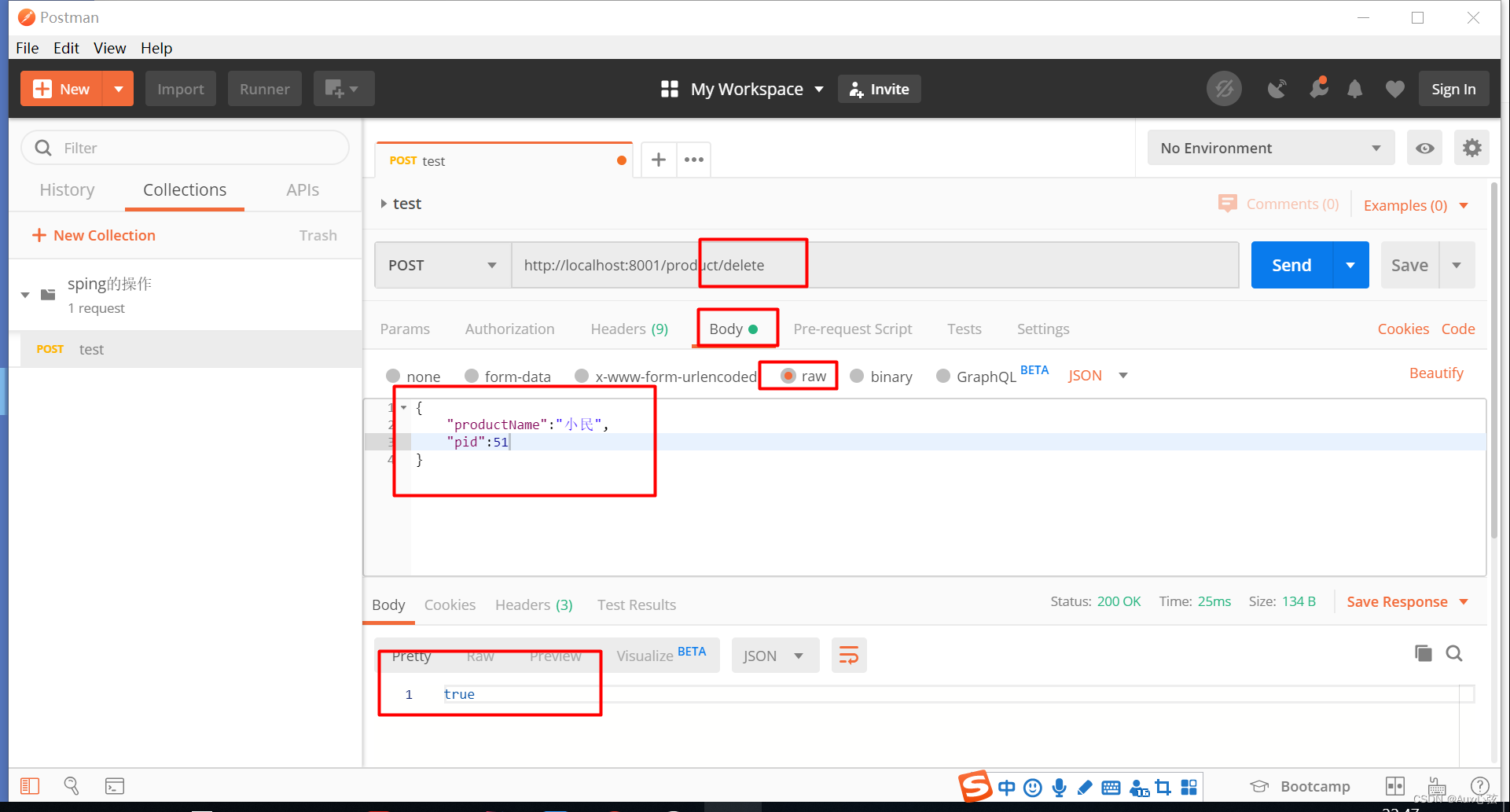Image resolution: width=1510 pixels, height=812 pixels.
Task: Open environment quick look with the eye icon
Action: pyautogui.click(x=1424, y=148)
